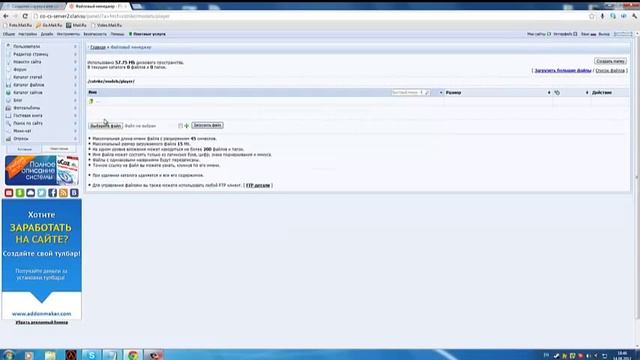
Task: Open the Безопасность menu
Action: (95, 34)
